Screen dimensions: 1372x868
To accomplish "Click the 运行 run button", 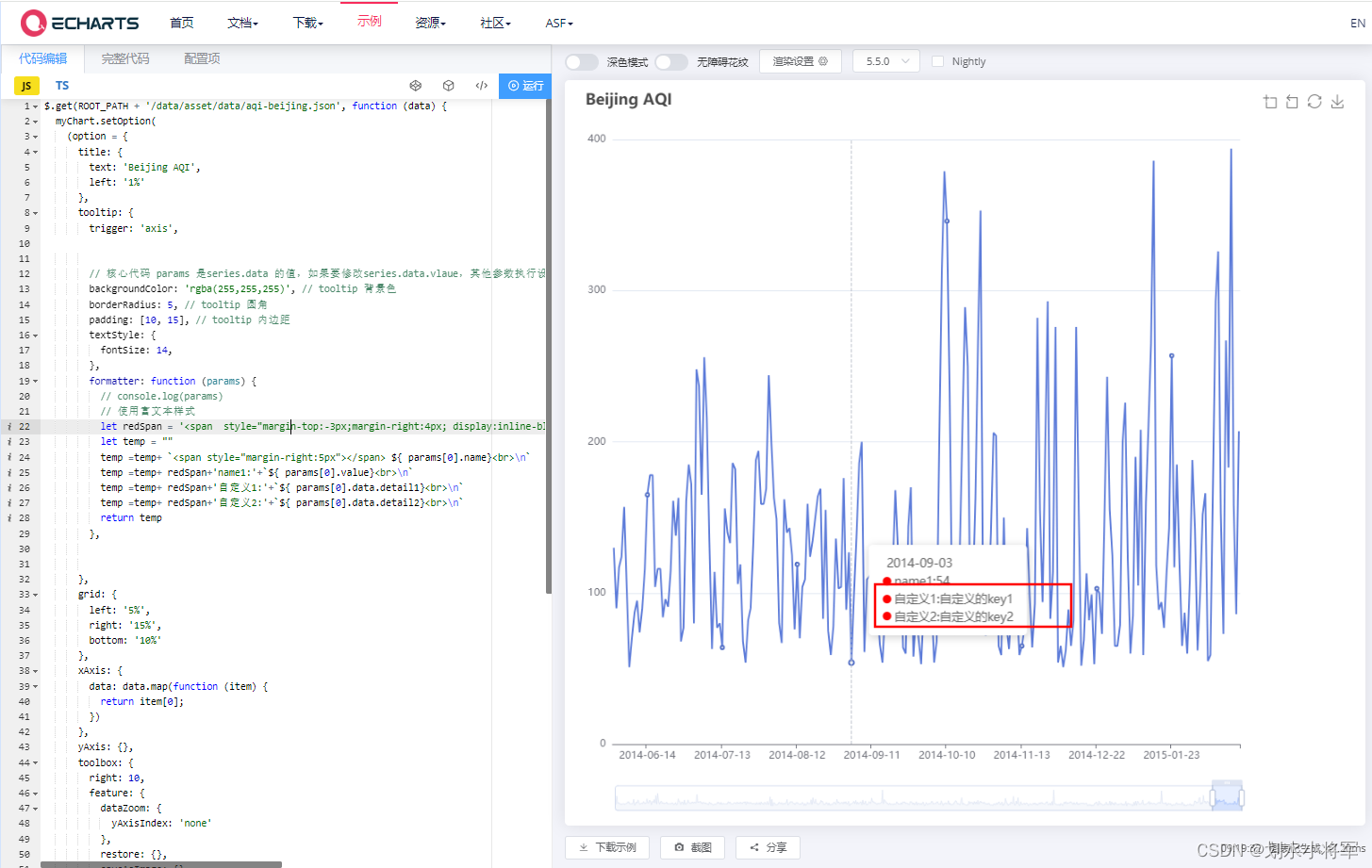I will click(x=525, y=86).
